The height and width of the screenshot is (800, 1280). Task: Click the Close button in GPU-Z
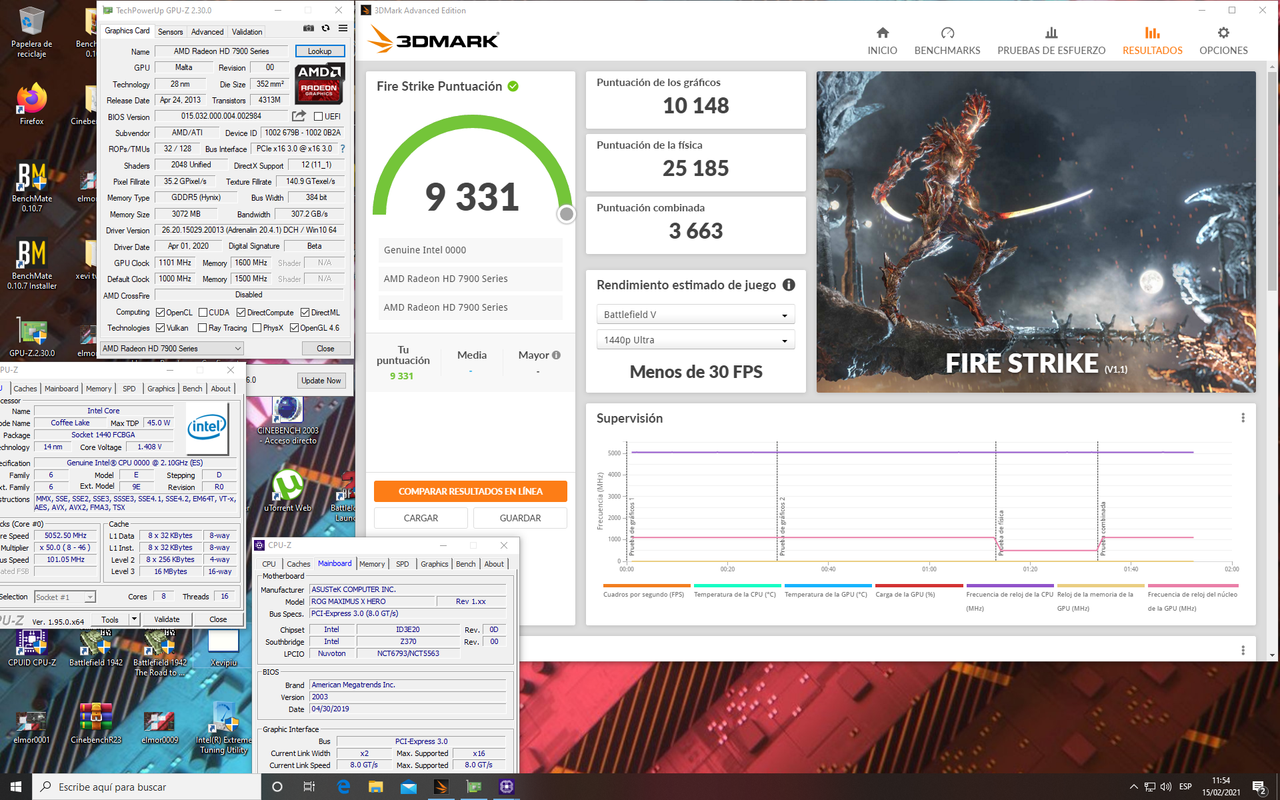pos(325,349)
